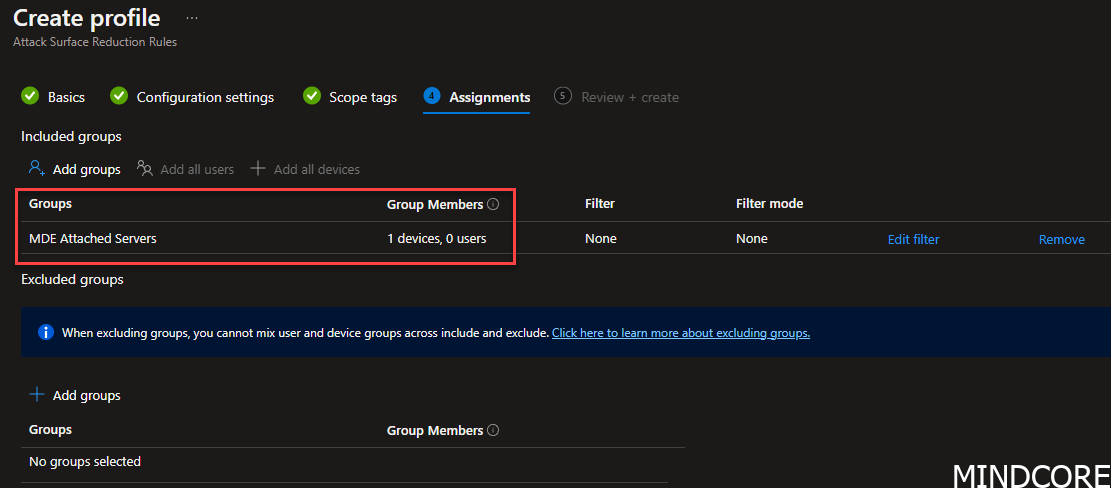The width and height of the screenshot is (1111, 488).
Task: Click the step 4 circle icon
Action: [432, 96]
